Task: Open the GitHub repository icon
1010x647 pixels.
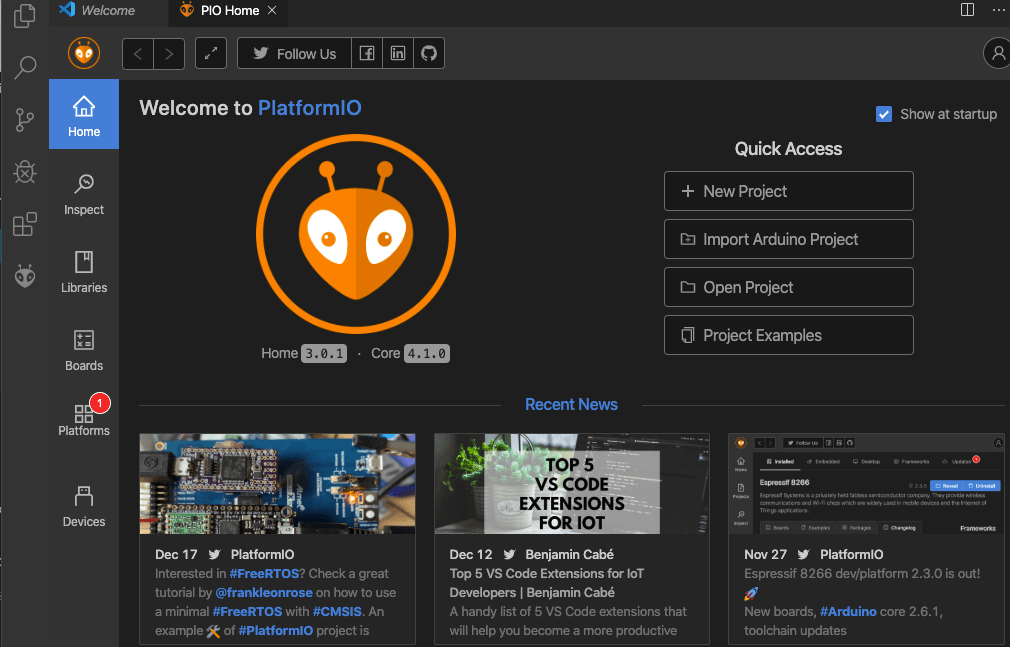Action: point(428,53)
